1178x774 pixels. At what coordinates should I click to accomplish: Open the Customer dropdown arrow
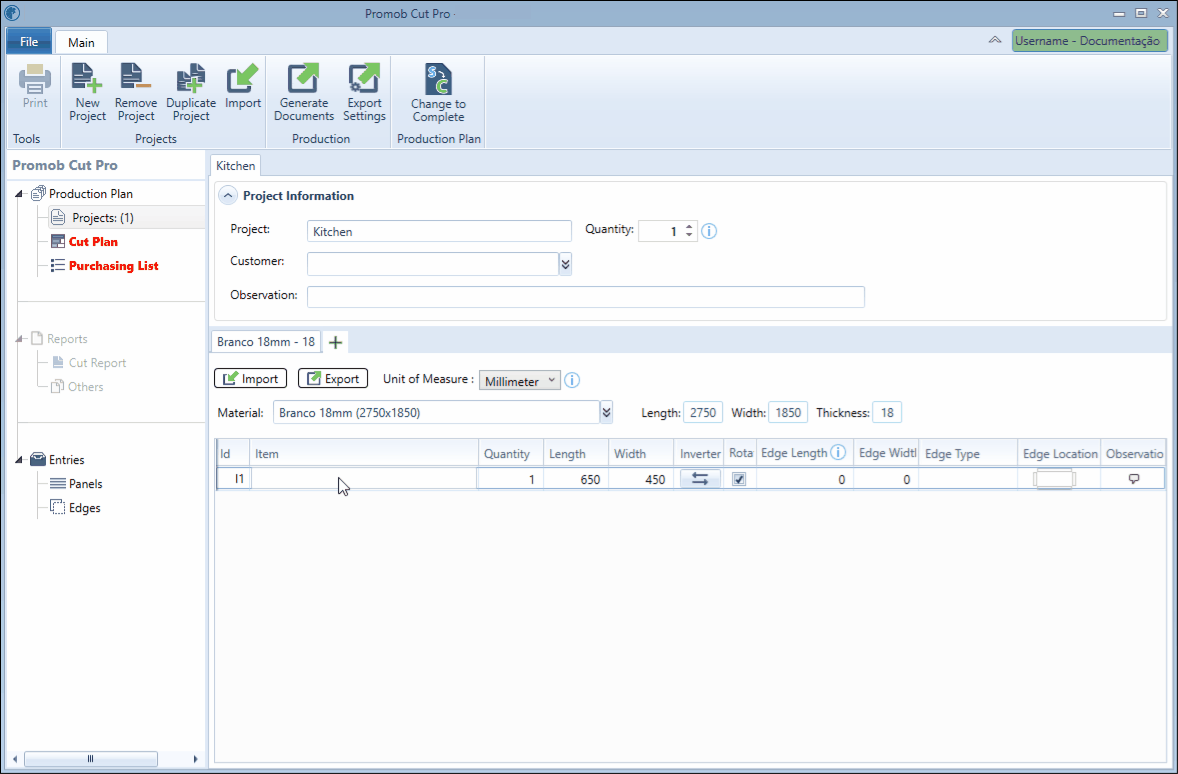point(566,264)
